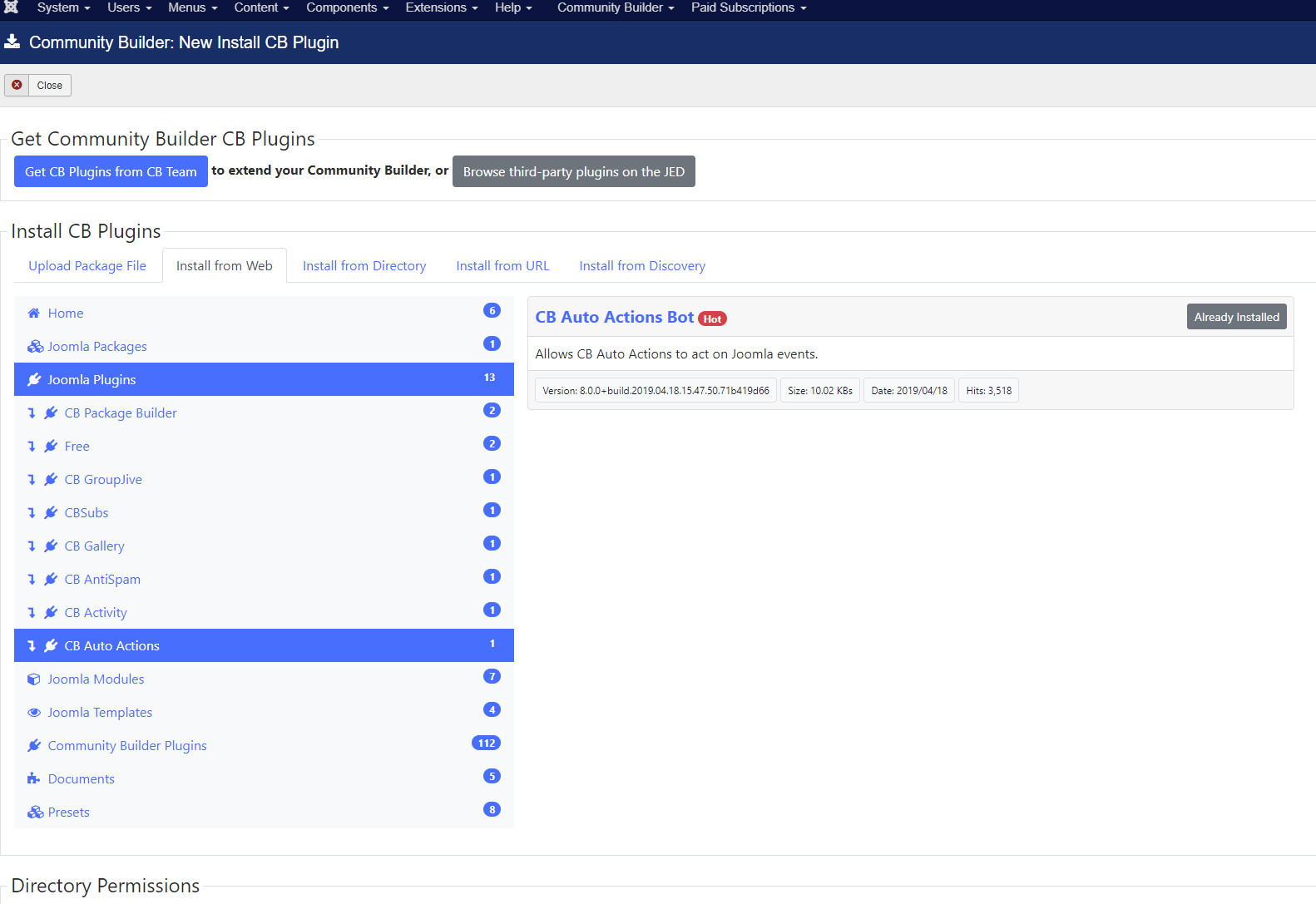
Task: Select the Joomla Templates category
Action: pyautogui.click(x=264, y=712)
